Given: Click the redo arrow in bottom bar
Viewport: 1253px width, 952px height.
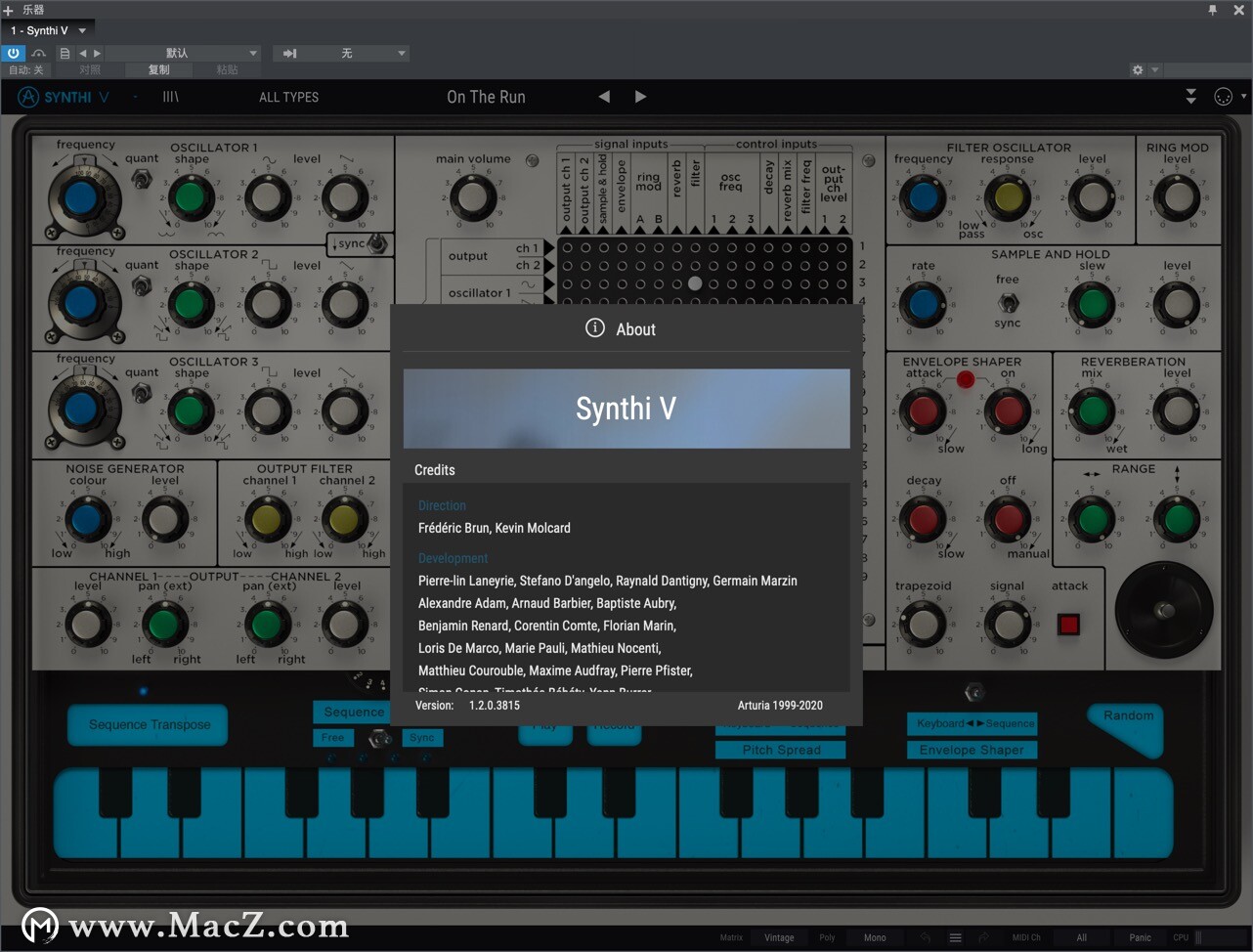Looking at the screenshot, I should pyautogui.click(x=983, y=937).
